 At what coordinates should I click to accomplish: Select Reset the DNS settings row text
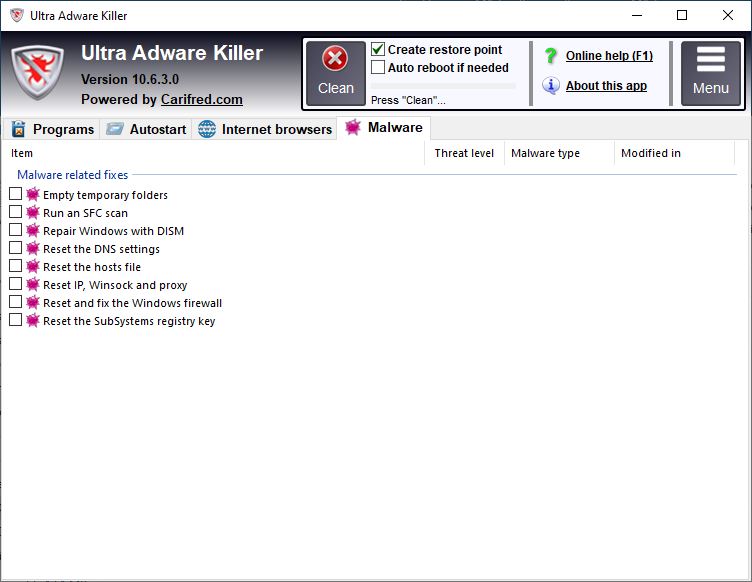[101, 249]
